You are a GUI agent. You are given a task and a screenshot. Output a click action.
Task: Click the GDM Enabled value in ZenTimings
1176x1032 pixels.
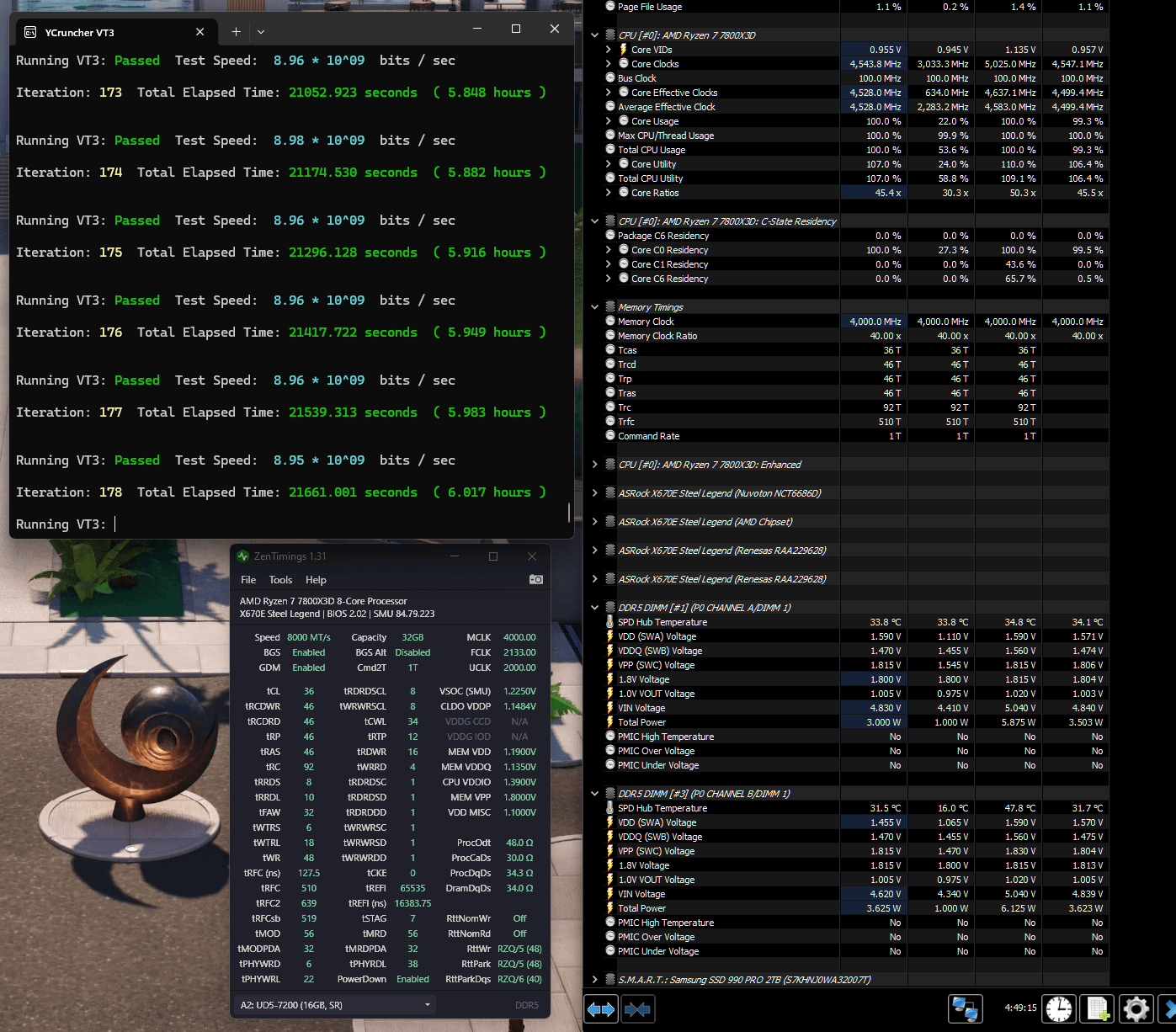point(309,668)
